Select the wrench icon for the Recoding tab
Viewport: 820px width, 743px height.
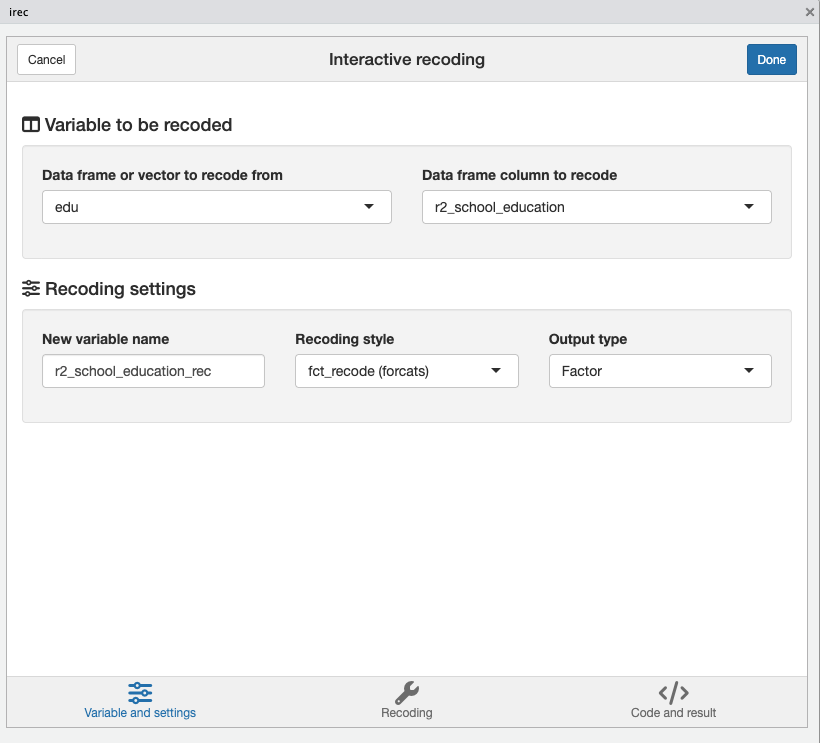pyautogui.click(x=406, y=692)
